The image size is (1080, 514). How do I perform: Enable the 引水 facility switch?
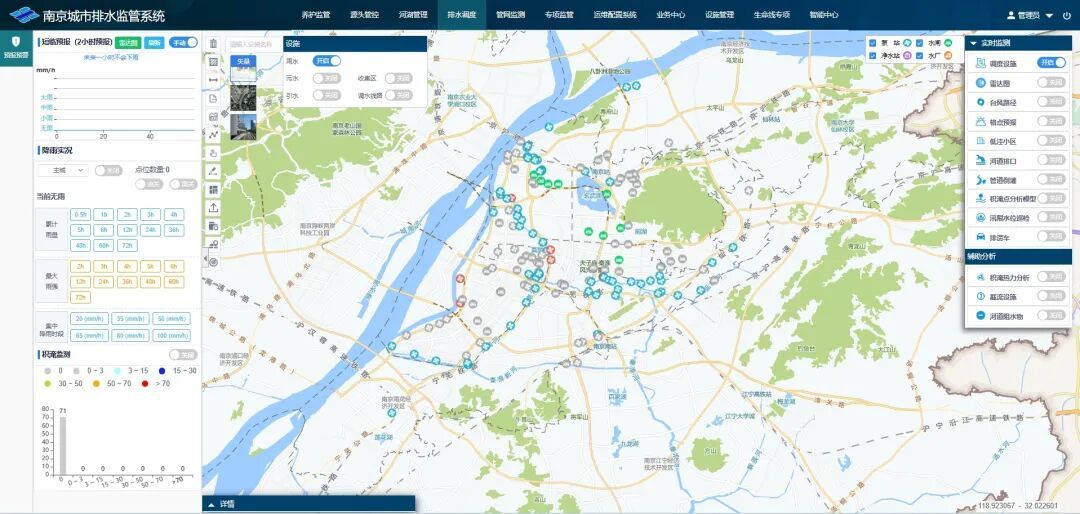326,95
